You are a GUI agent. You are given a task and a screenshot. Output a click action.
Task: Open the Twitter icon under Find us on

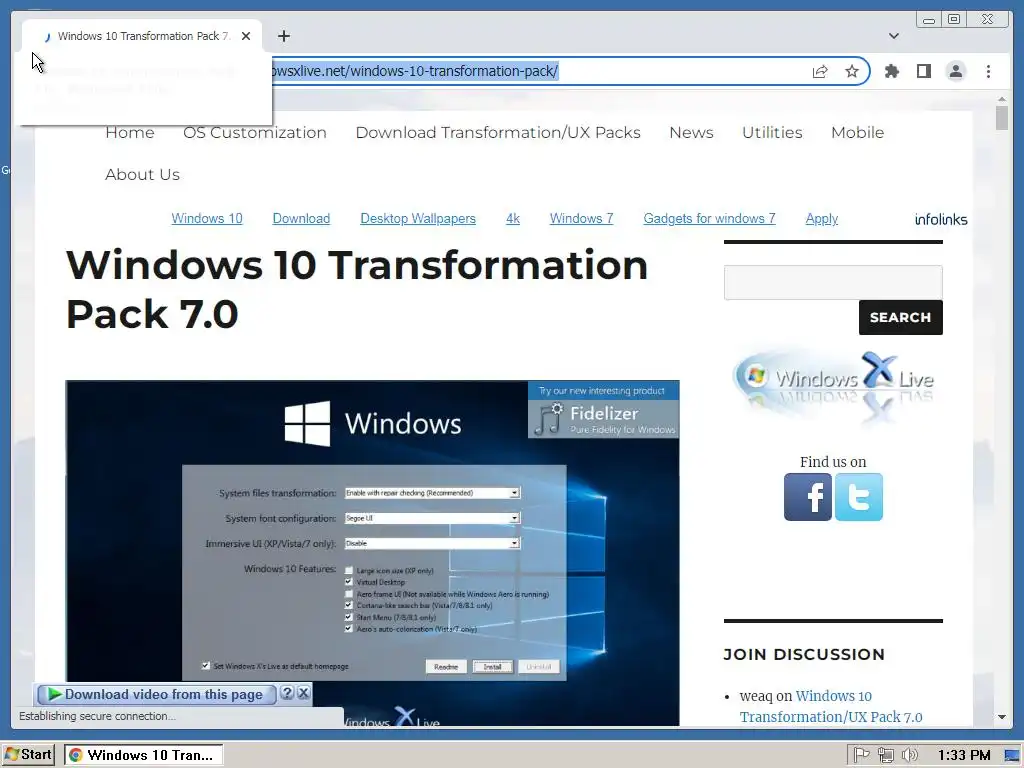coord(859,497)
